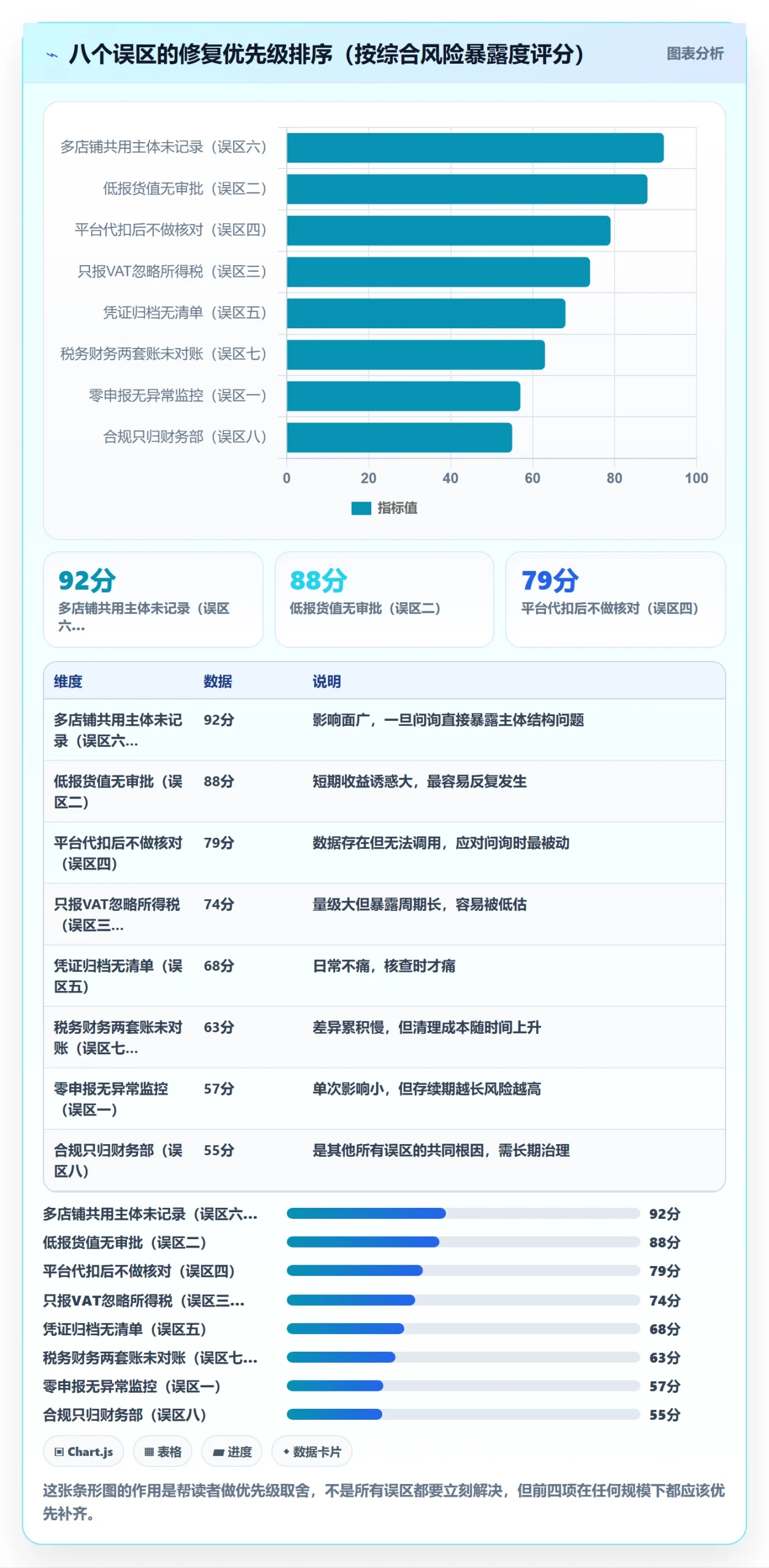Click table cell 74分
Image resolution: width=769 pixels, height=1568 pixels.
pos(219,904)
